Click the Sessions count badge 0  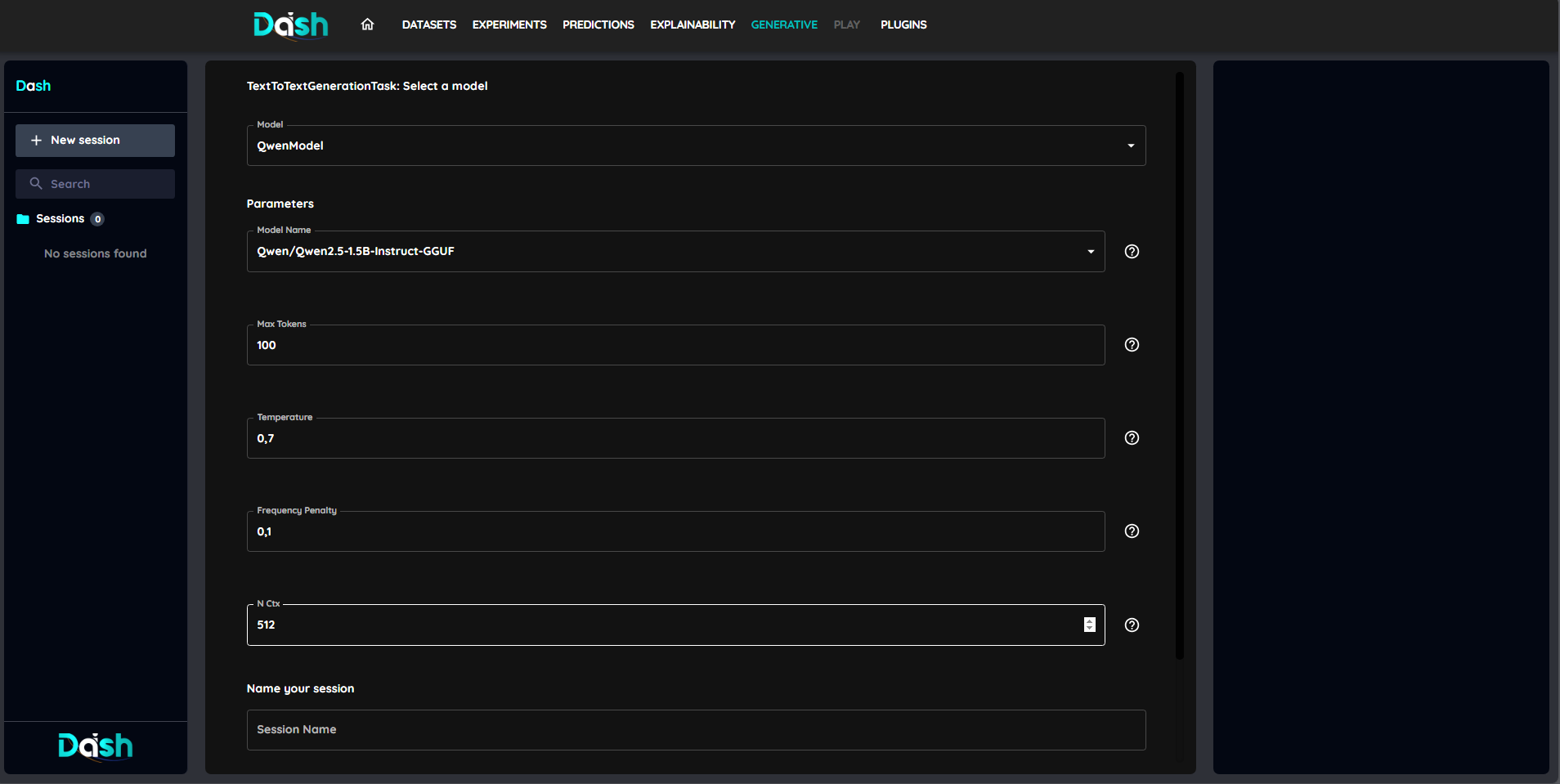97,219
